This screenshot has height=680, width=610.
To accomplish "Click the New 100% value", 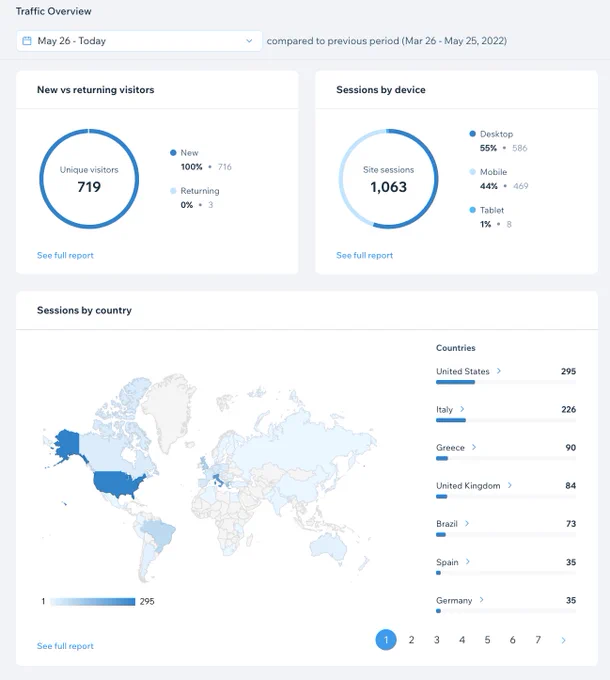I will [191, 167].
